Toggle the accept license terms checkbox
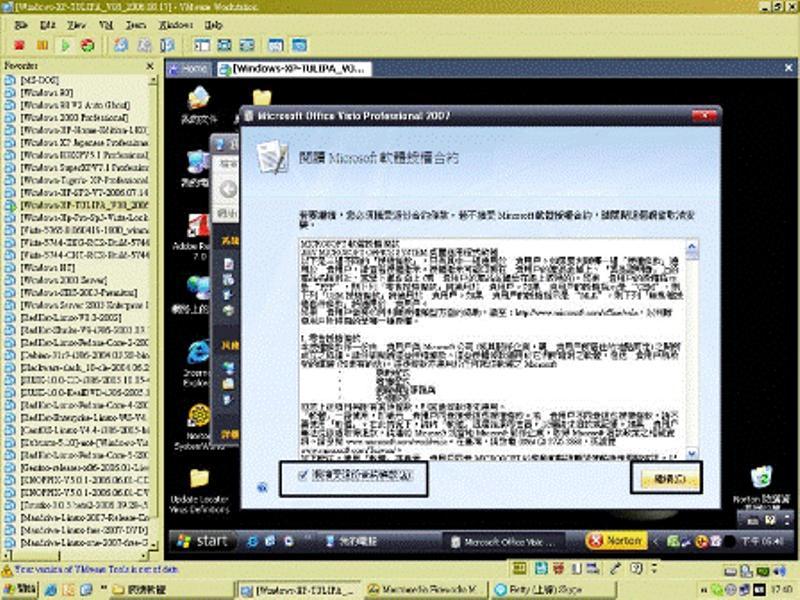 [303, 476]
